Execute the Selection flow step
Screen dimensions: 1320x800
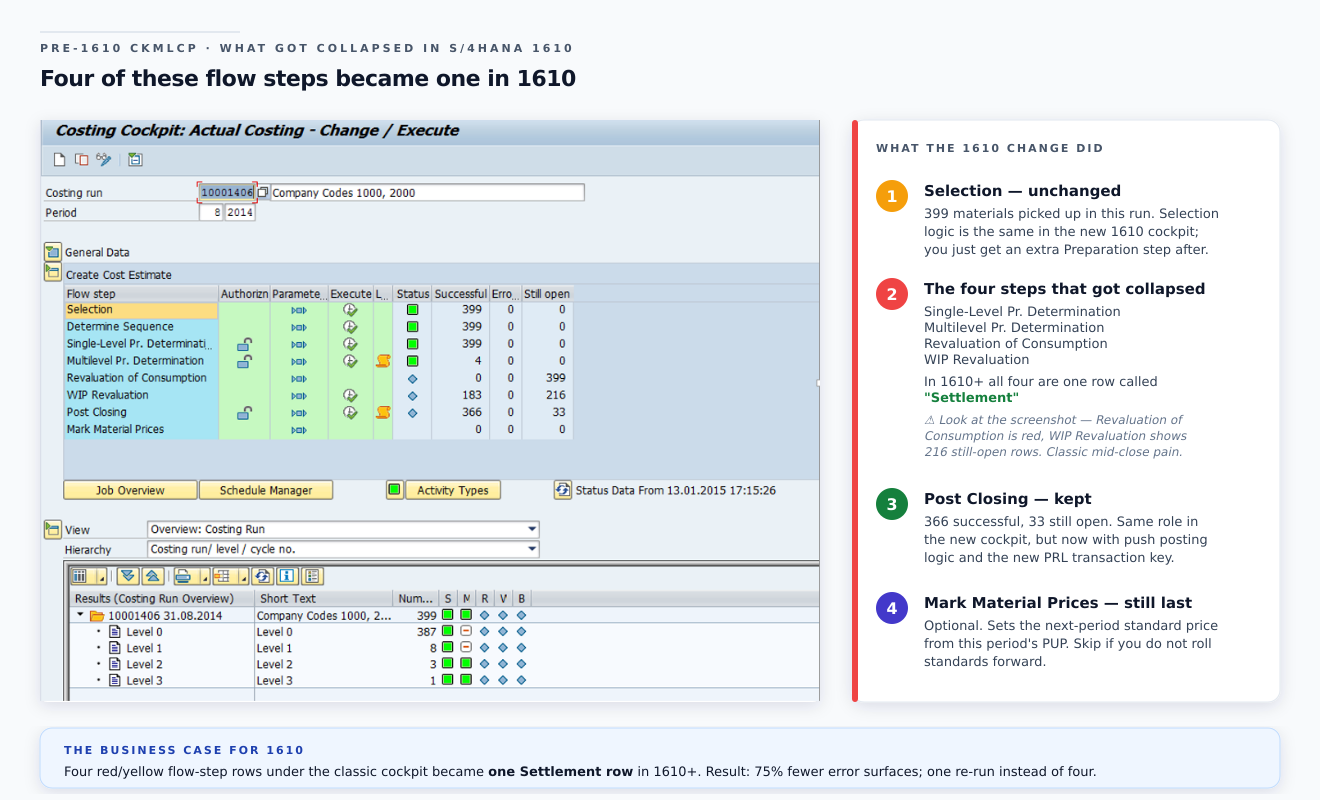[350, 310]
